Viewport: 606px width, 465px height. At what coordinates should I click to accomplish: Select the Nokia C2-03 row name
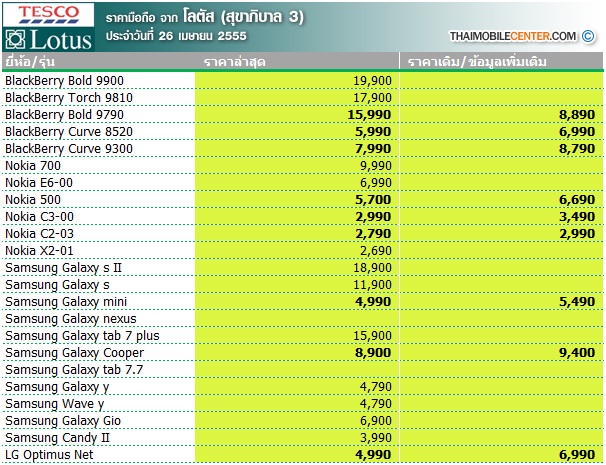[x=39, y=234]
